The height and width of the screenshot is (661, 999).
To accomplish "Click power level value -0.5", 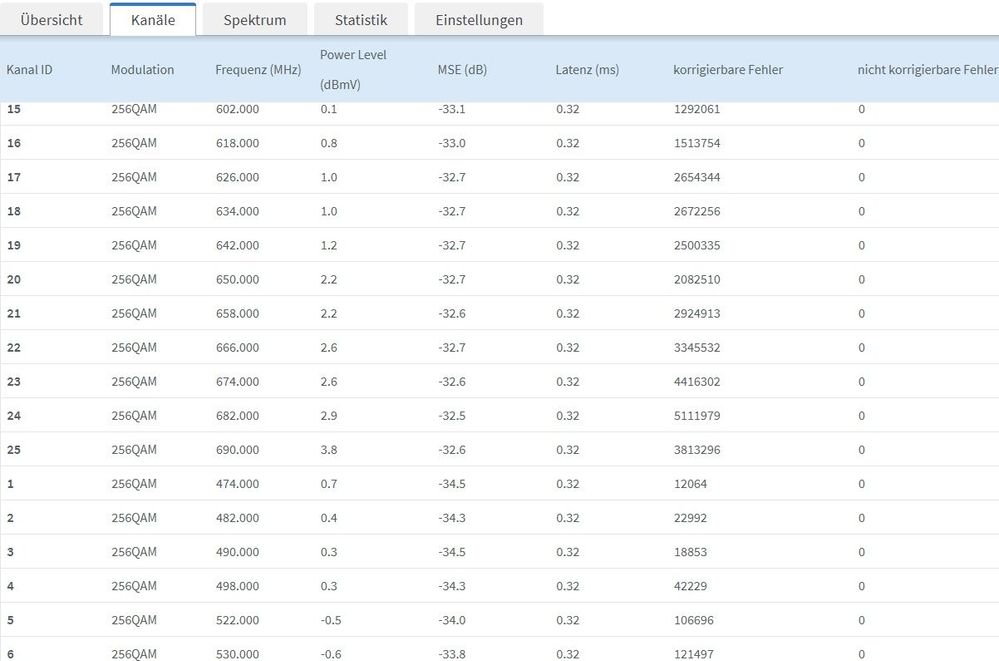I will (331, 620).
